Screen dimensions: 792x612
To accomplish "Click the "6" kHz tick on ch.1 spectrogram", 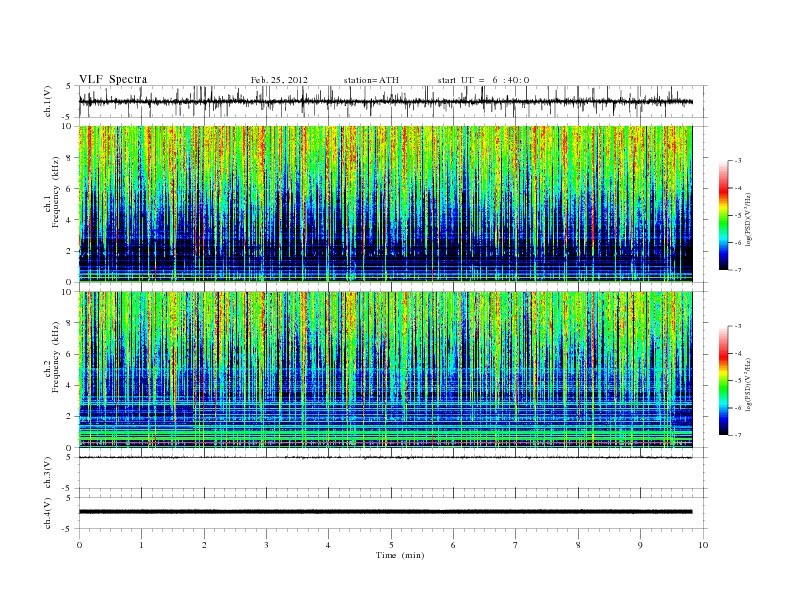I will click(71, 189).
